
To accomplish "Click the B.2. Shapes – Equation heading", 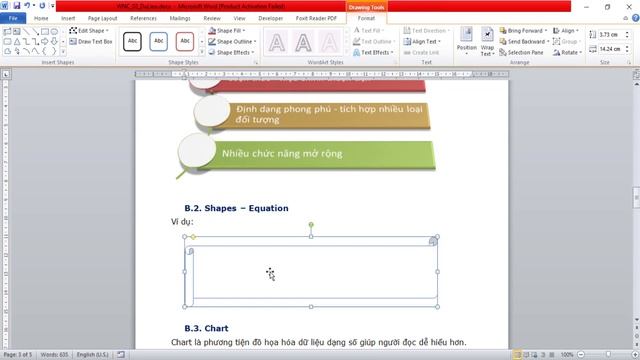I will pyautogui.click(x=236, y=208).
